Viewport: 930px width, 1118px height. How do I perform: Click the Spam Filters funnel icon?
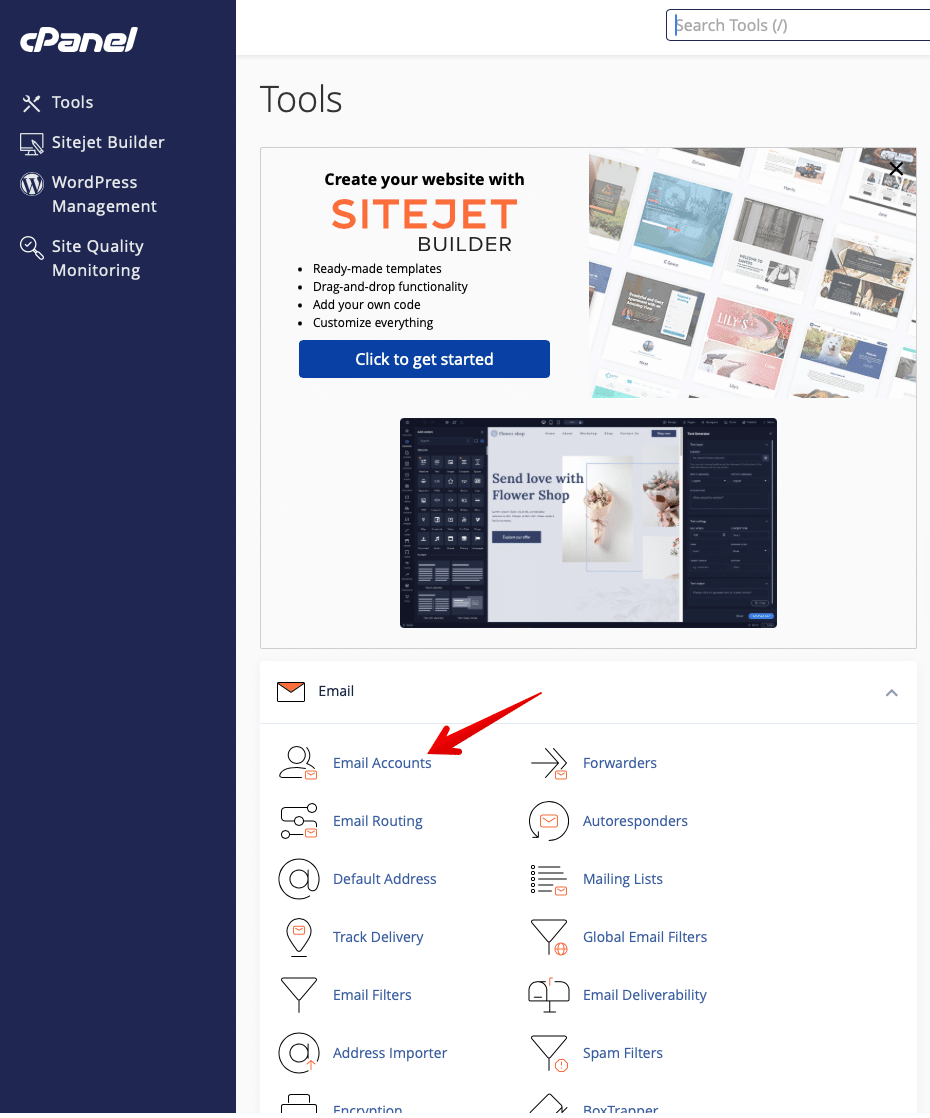548,1054
